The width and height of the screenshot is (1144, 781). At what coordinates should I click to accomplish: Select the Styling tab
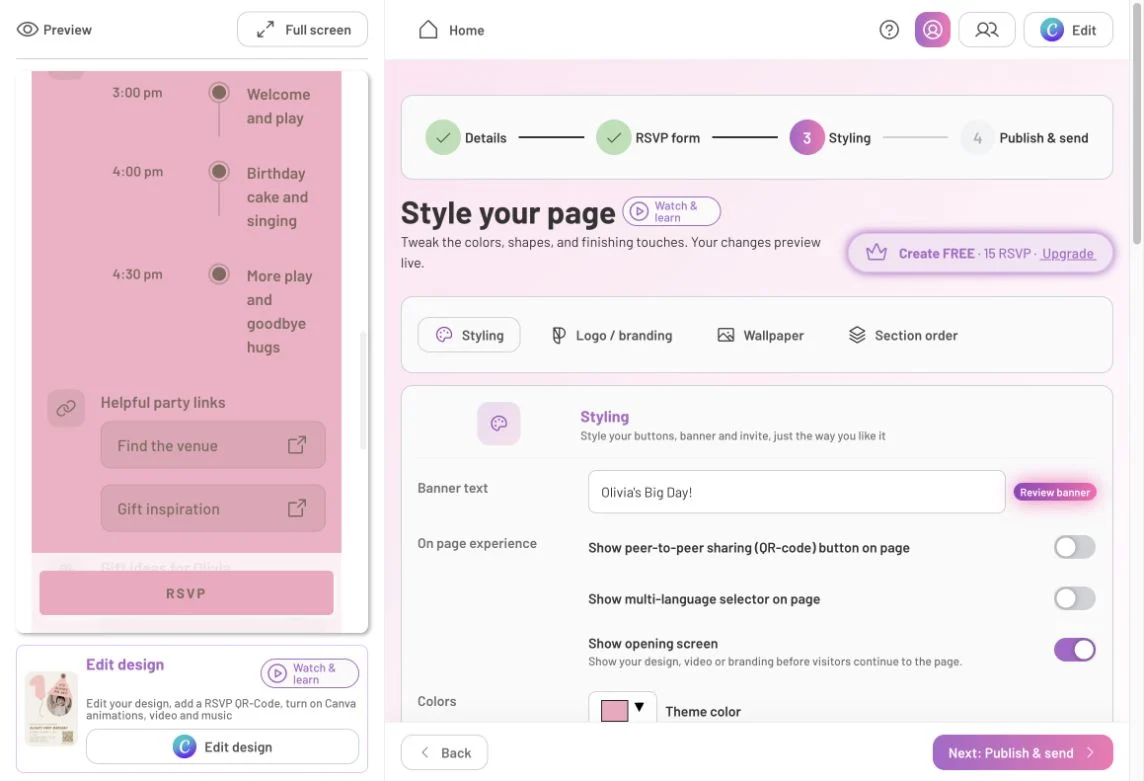[x=468, y=335]
